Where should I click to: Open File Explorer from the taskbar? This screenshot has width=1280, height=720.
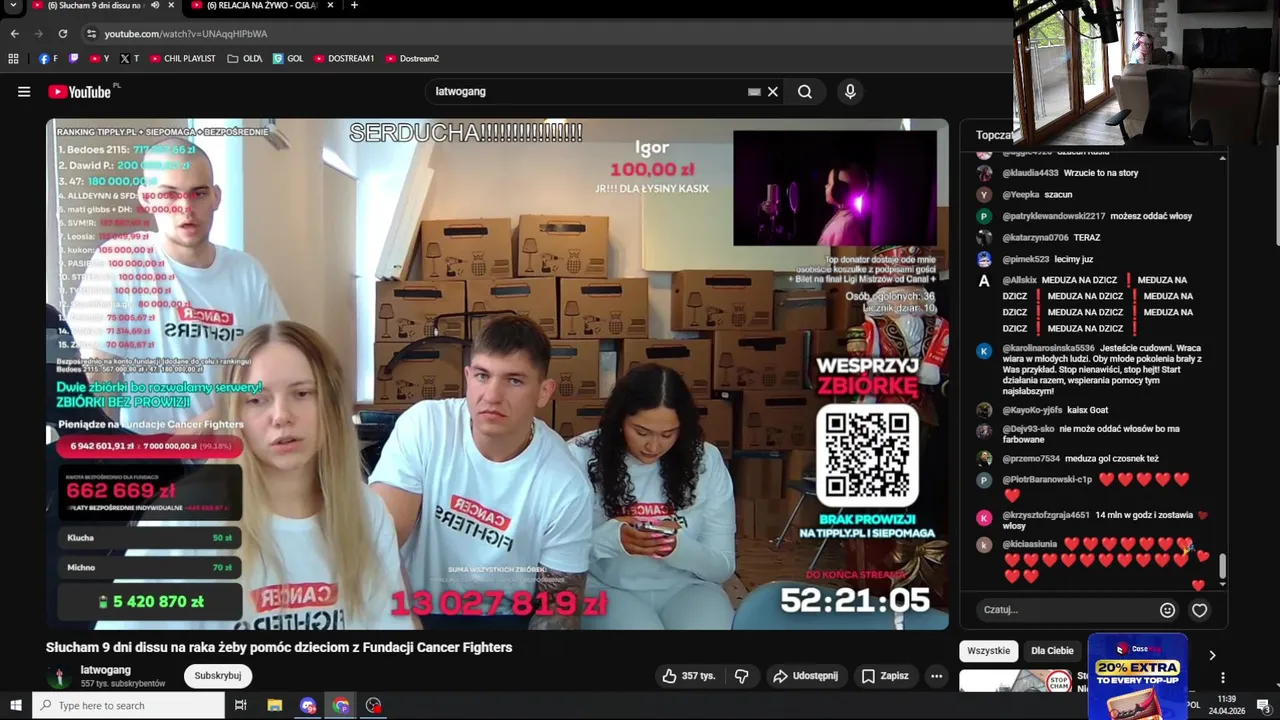(275, 706)
